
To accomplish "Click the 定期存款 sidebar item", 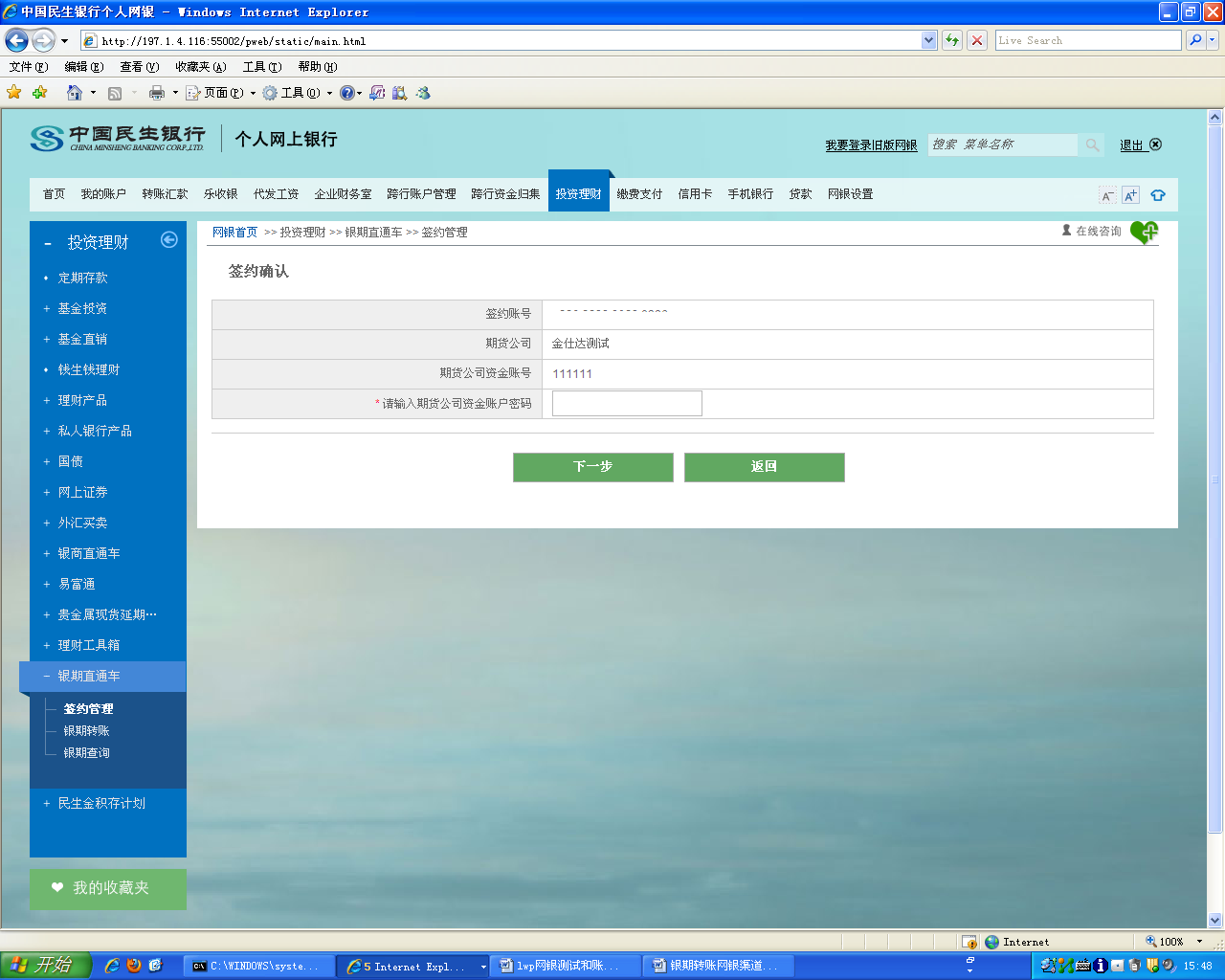I will tap(82, 278).
